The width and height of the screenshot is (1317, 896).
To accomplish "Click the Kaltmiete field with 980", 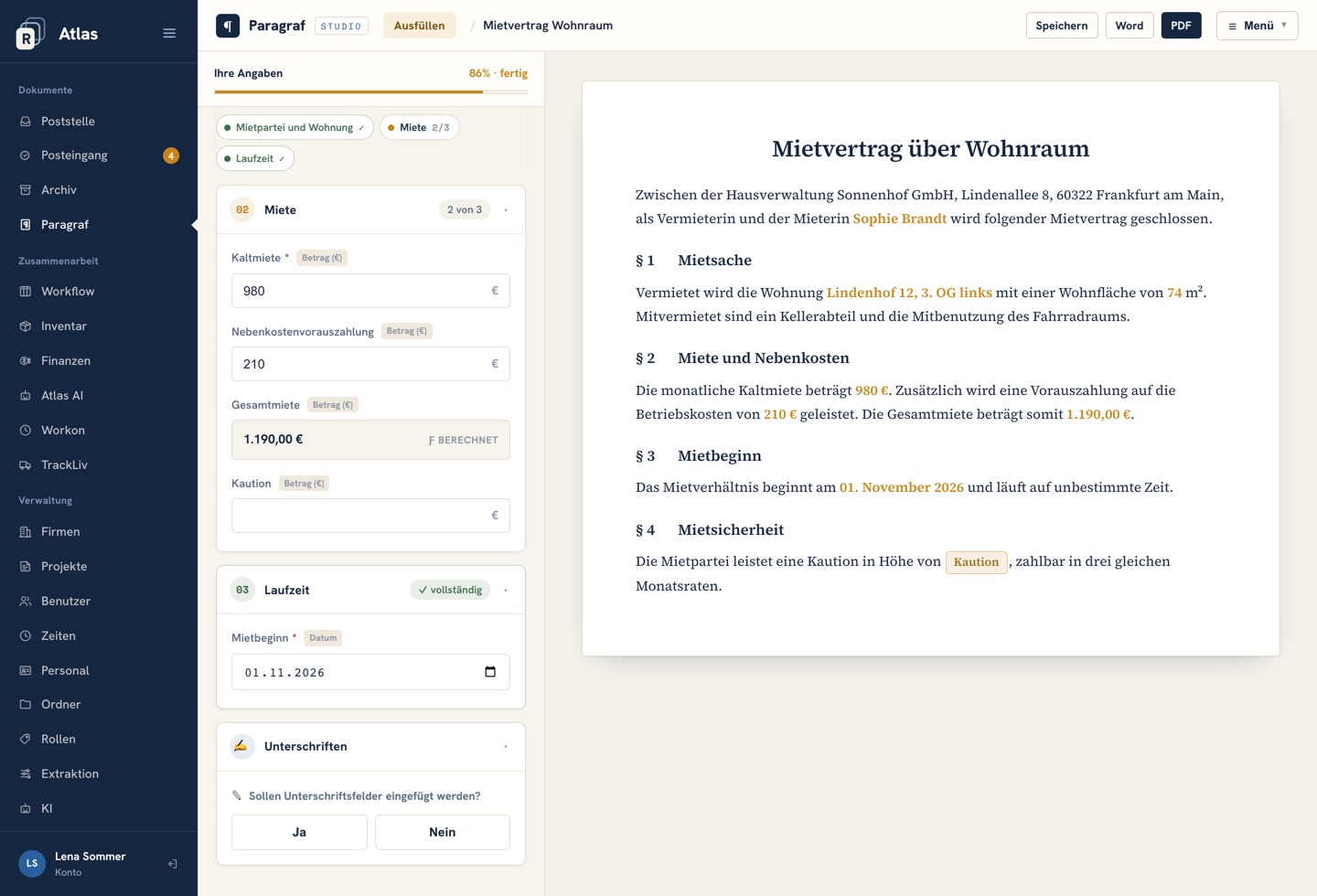I will coord(370,291).
